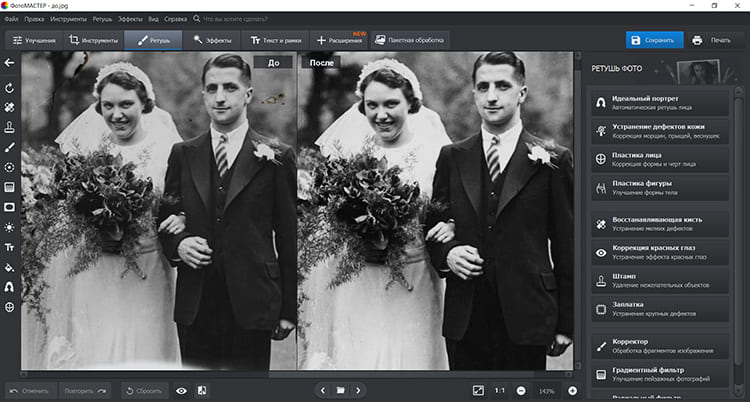Open Пластика лица in the retouch panel
750x402 pixels.
tap(660, 159)
